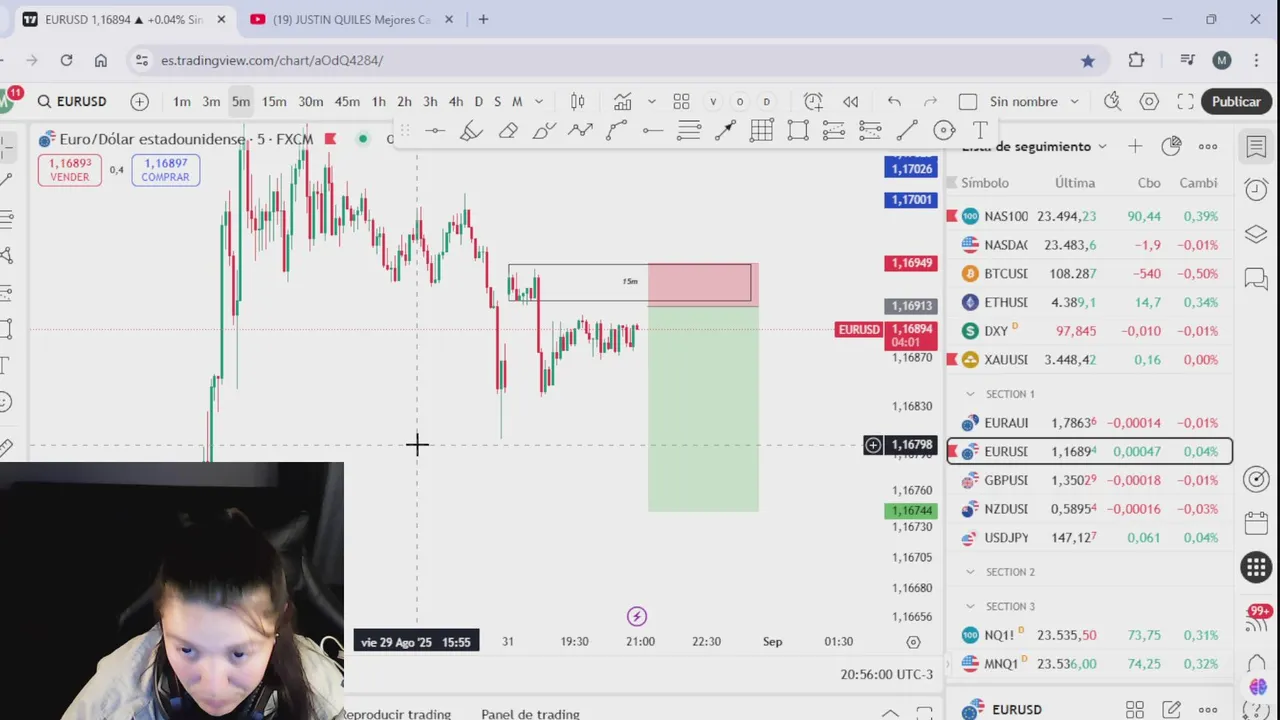Image resolution: width=1280 pixels, height=720 pixels.
Task: Select the 1m timeframe
Action: click(x=181, y=101)
